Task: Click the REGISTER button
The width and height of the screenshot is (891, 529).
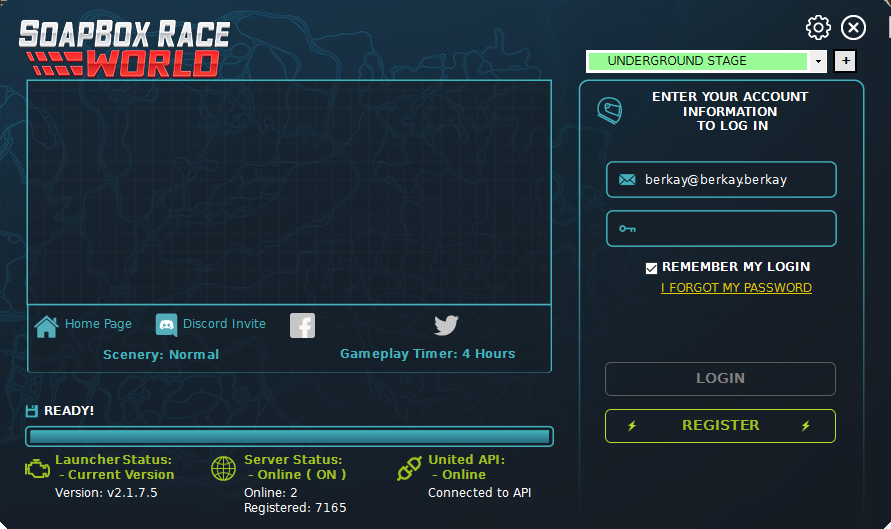Action: pos(721,426)
